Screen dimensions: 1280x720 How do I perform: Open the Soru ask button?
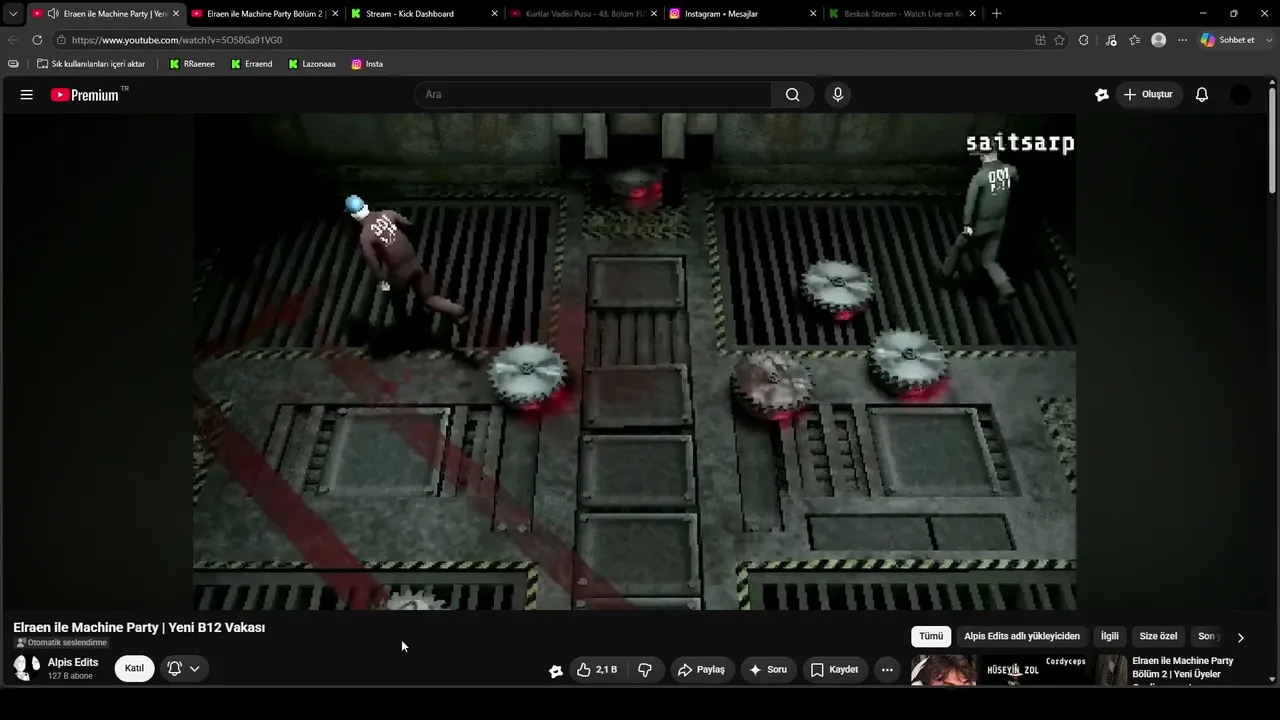pyautogui.click(x=768, y=670)
